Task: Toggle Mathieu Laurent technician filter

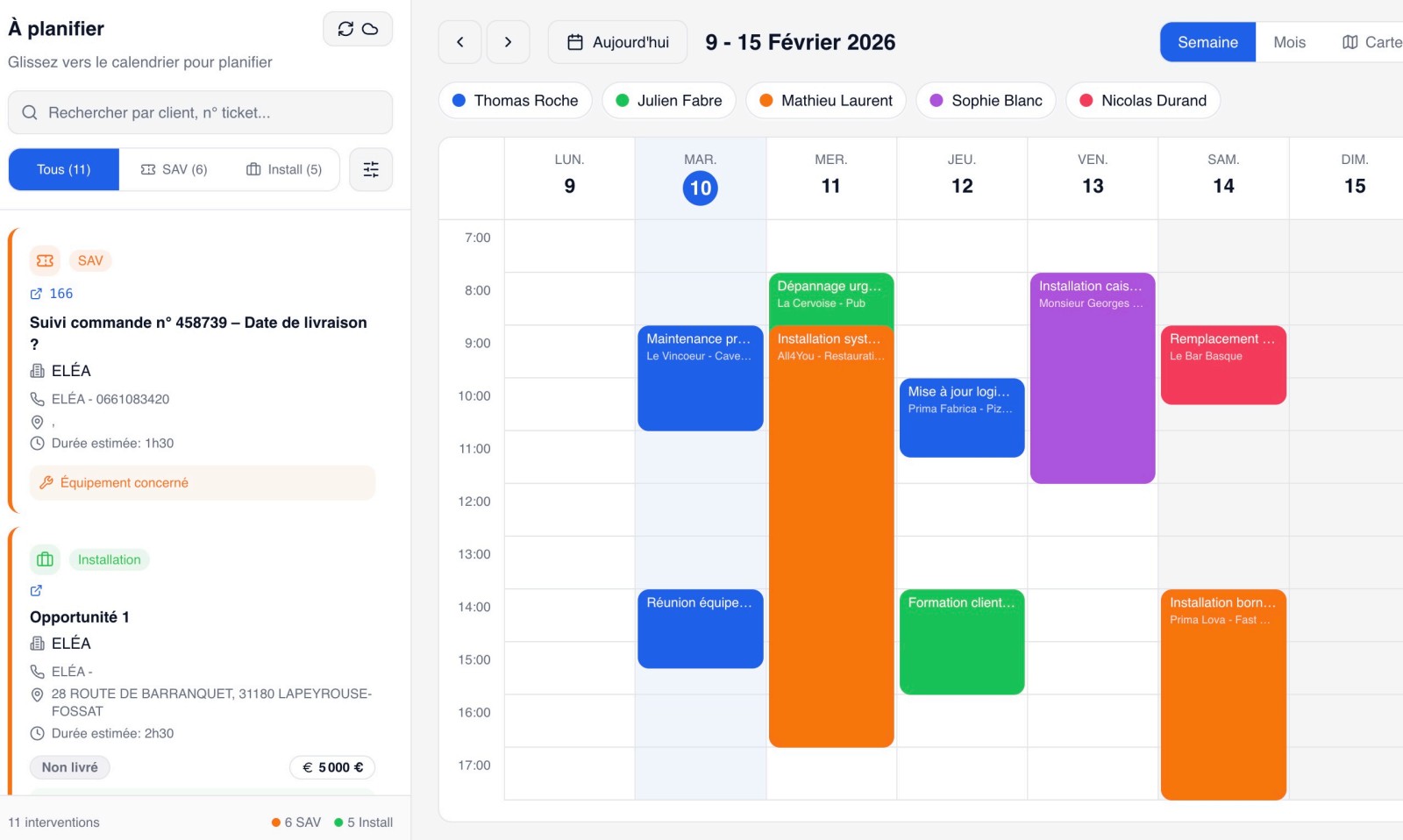Action: 825,100
